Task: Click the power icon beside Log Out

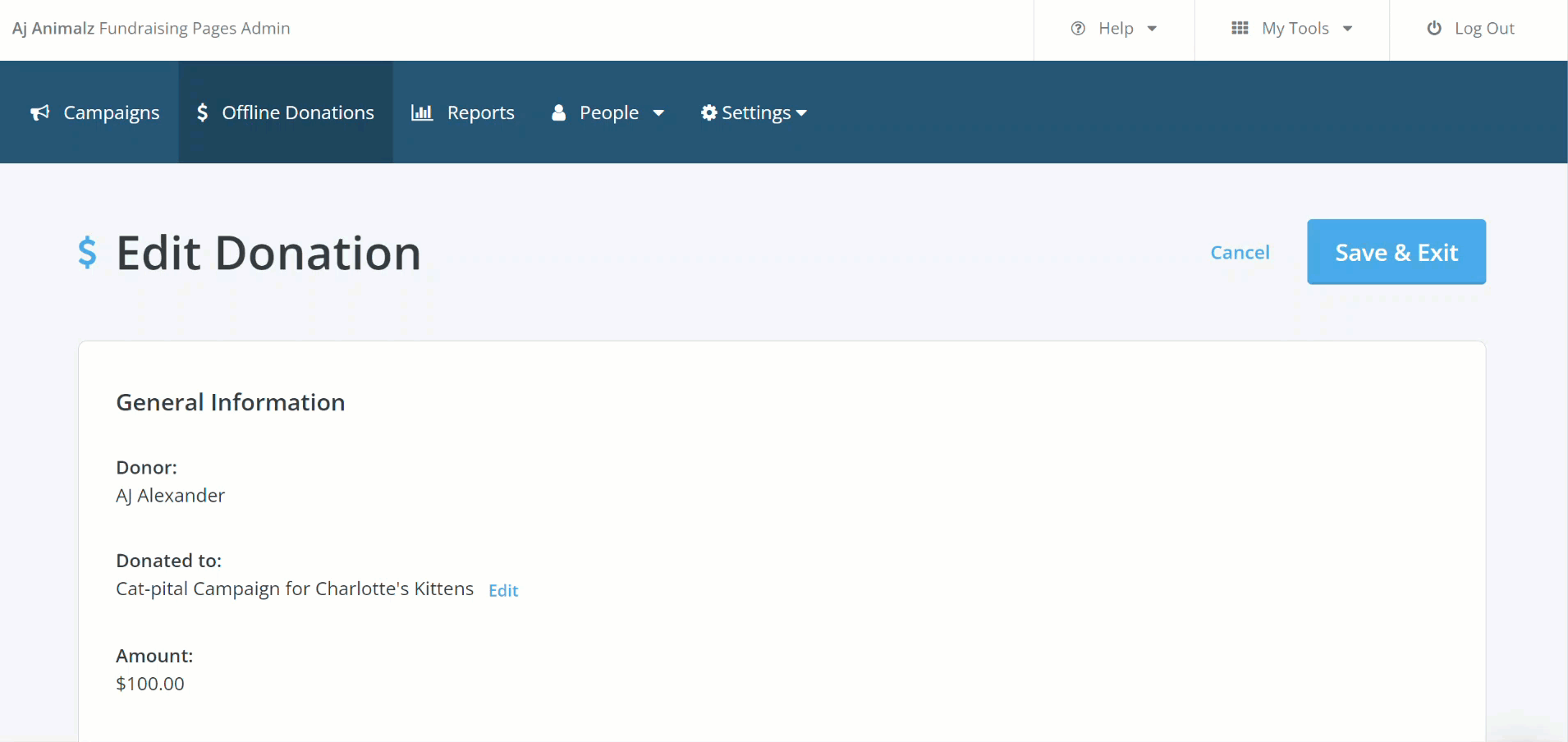Action: (1433, 28)
